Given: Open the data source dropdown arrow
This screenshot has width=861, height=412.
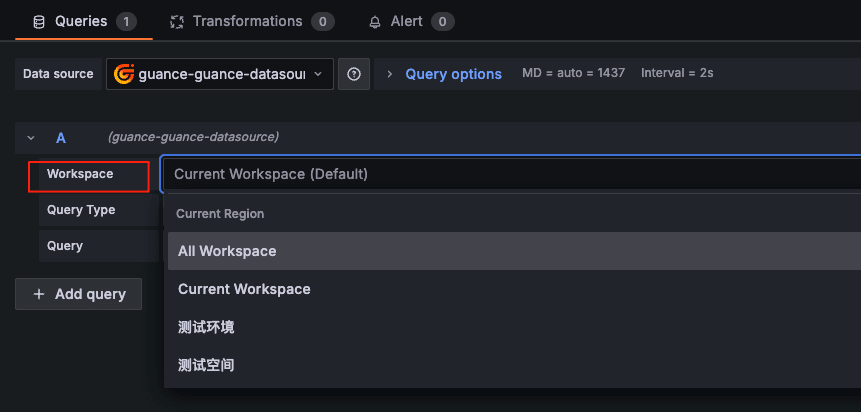Looking at the screenshot, I should pyautogui.click(x=318, y=74).
